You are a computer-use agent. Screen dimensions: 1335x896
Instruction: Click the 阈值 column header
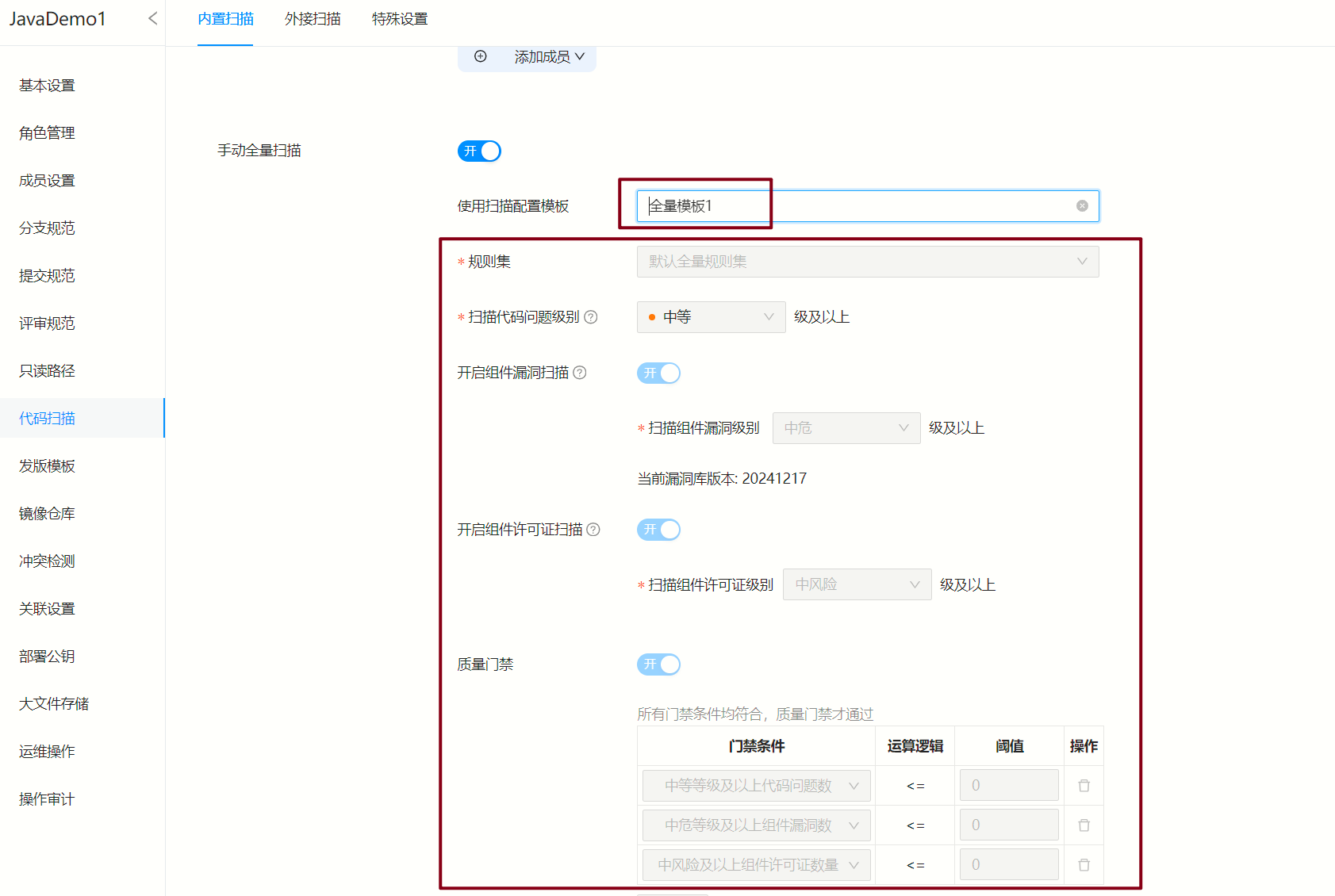pyautogui.click(x=1010, y=746)
